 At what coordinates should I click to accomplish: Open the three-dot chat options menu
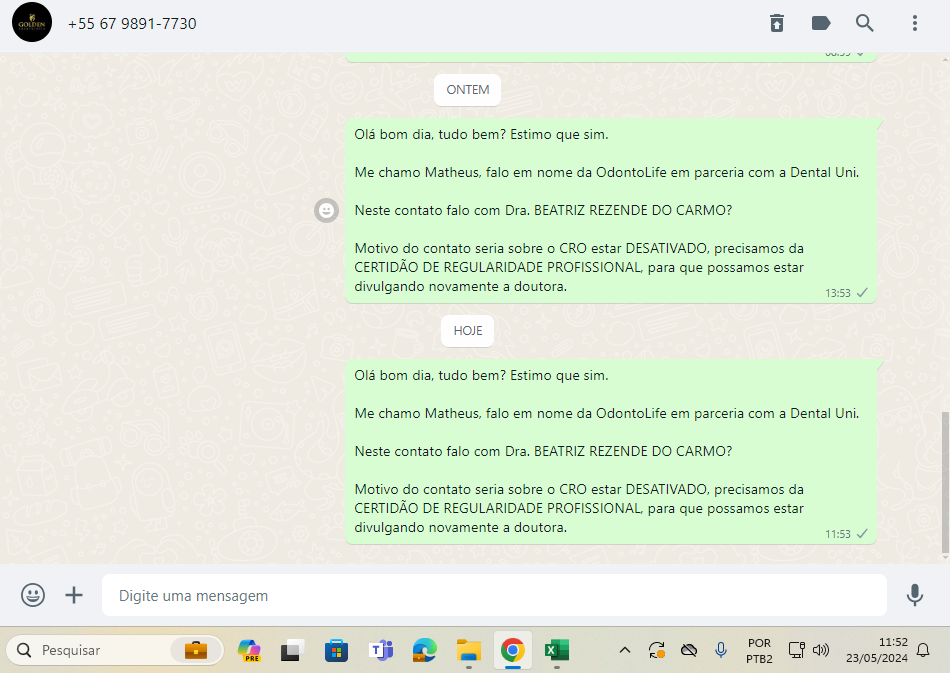pyautogui.click(x=915, y=23)
